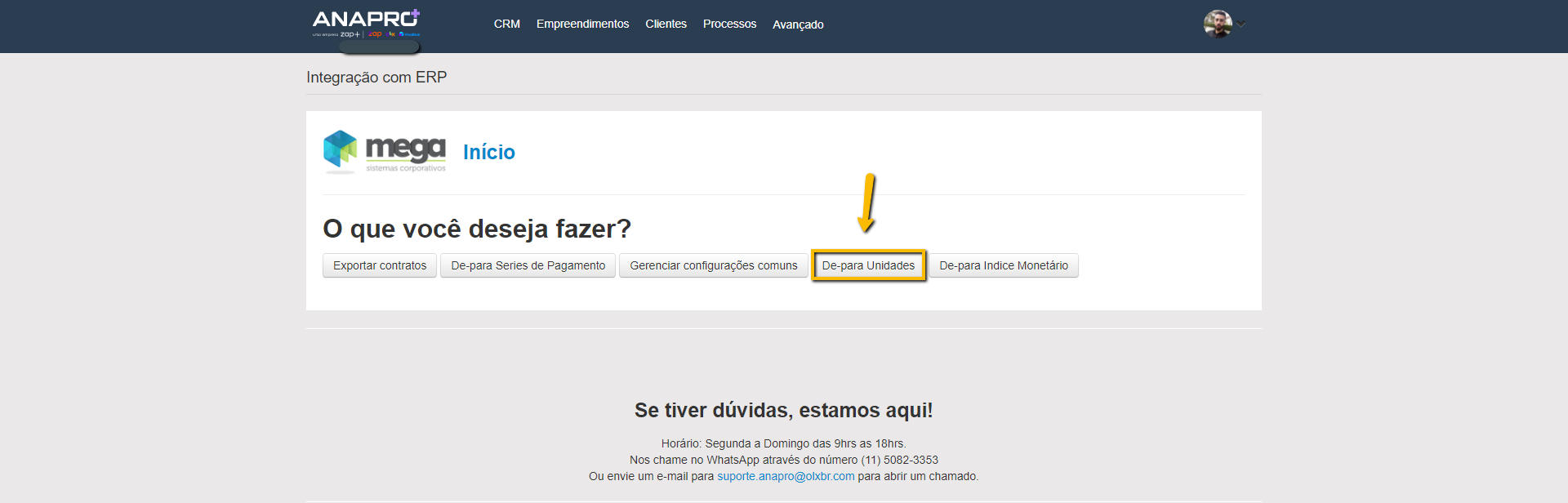Click the blue Início heading
This screenshot has width=1568, height=503.
click(488, 153)
